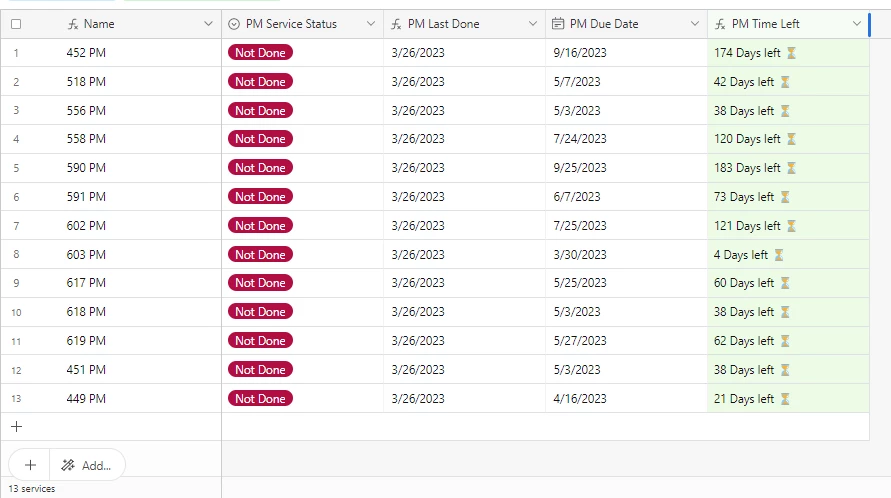Click the due date 4/16/2023
Viewport: 891px width, 498px height.
(x=580, y=399)
